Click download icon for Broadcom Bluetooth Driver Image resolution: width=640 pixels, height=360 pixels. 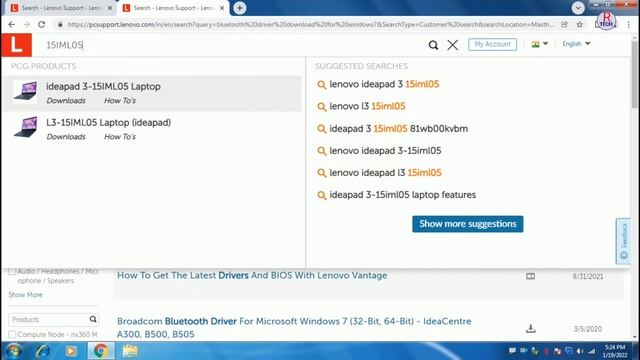(530, 329)
